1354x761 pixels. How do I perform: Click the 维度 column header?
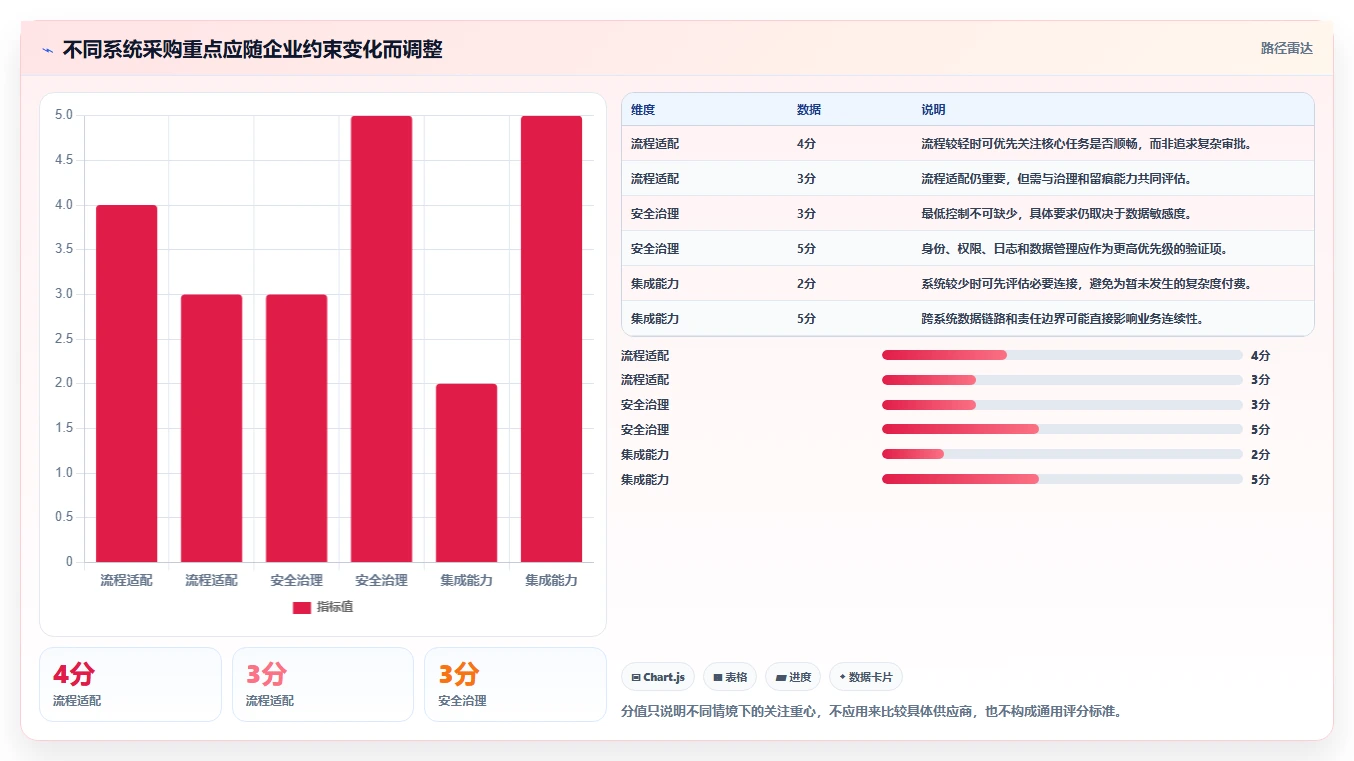click(643, 110)
